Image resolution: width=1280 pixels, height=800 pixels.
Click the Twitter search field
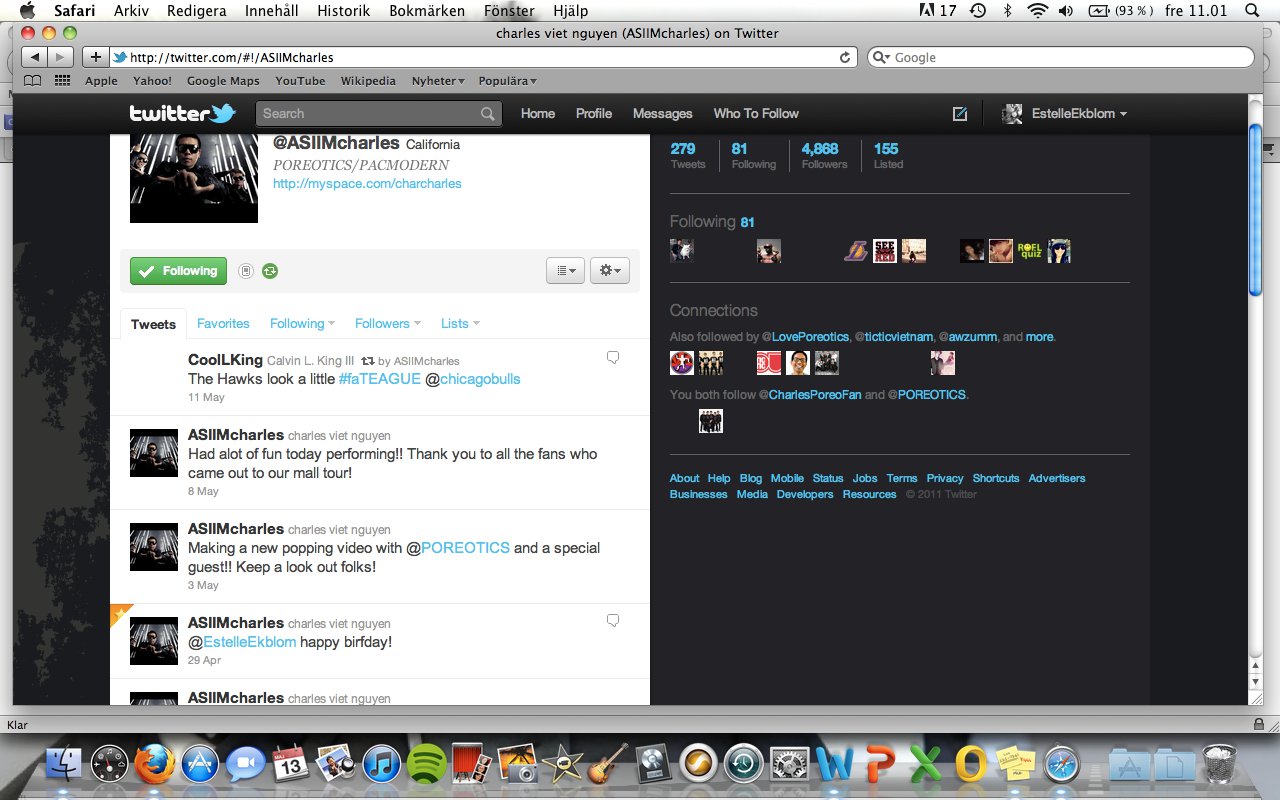coord(378,114)
